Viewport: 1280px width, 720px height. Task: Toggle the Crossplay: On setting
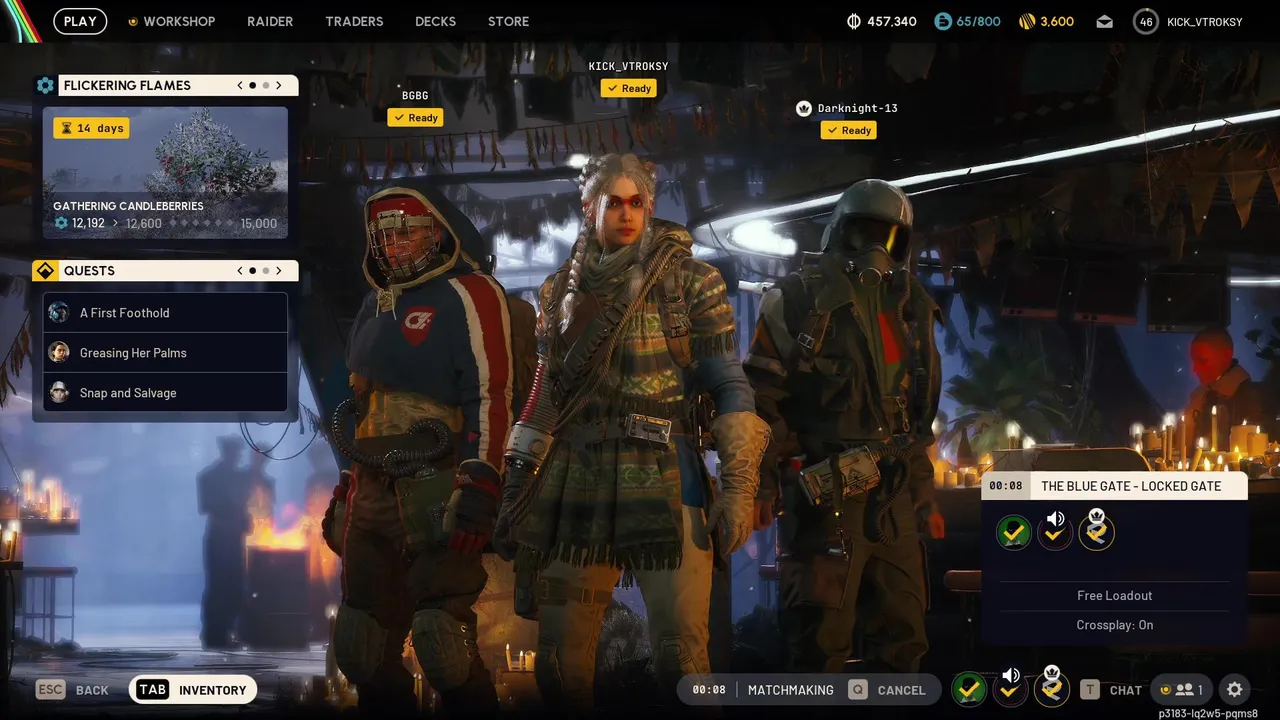point(1114,625)
